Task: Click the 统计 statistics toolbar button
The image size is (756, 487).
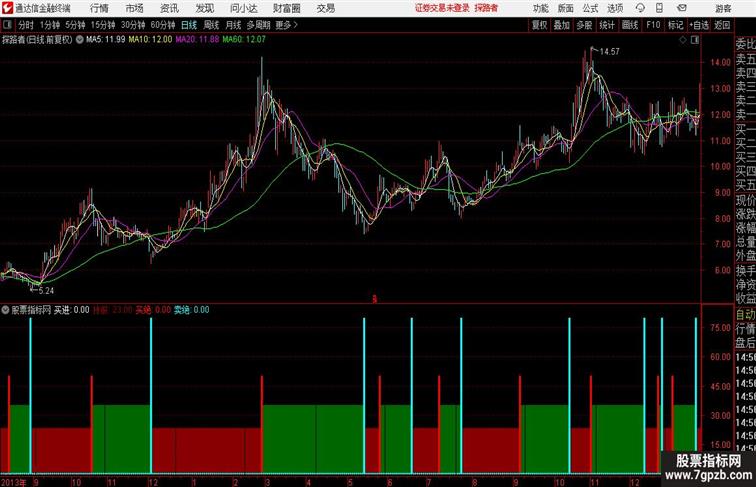Action: point(607,25)
